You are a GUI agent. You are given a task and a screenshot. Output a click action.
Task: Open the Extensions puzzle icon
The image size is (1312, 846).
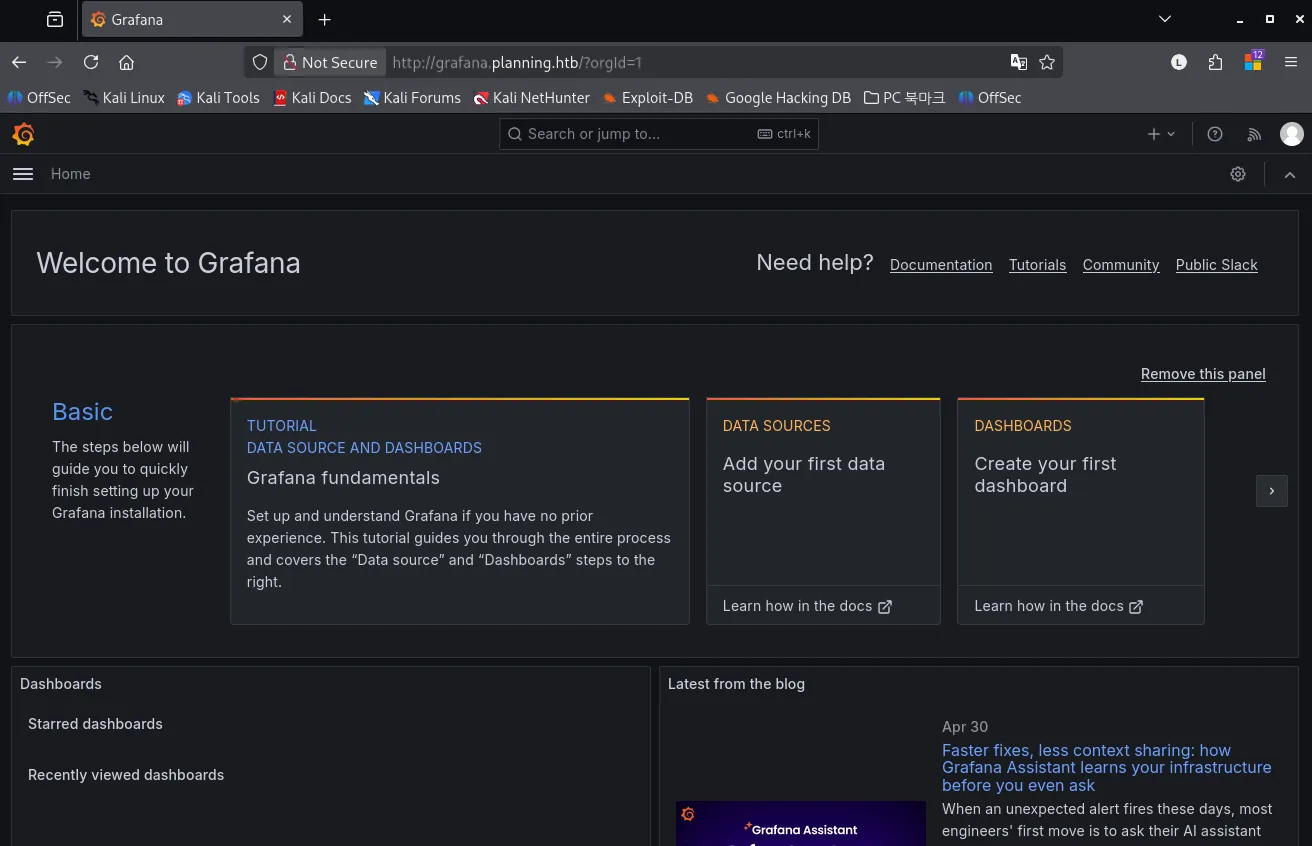[1215, 62]
